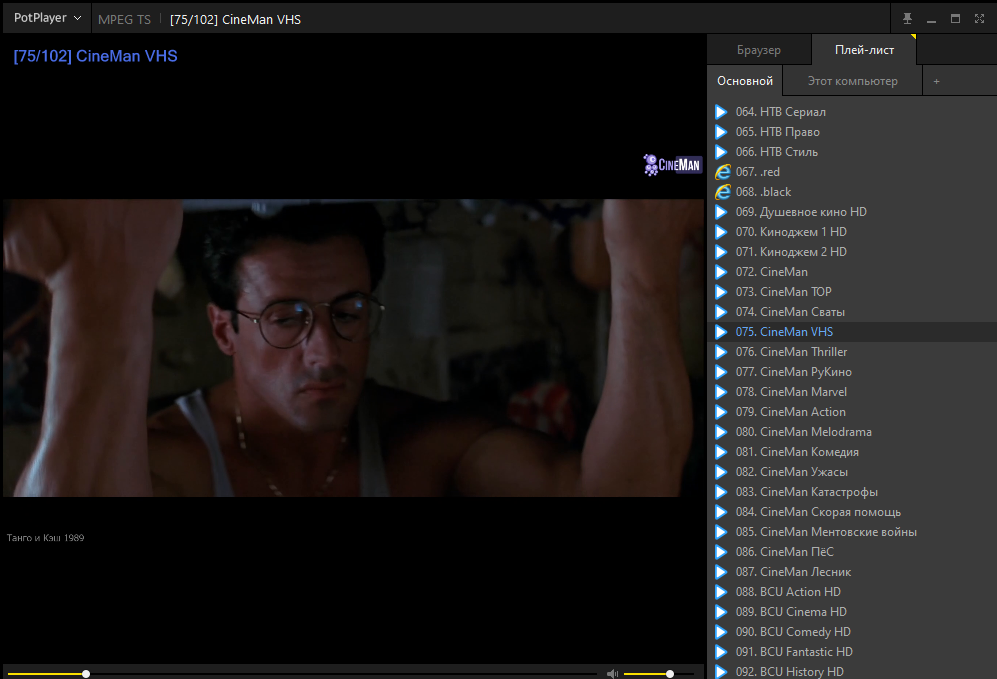Select 072. CineMan channel text
The height and width of the screenshot is (679, 997).
(x=772, y=272)
